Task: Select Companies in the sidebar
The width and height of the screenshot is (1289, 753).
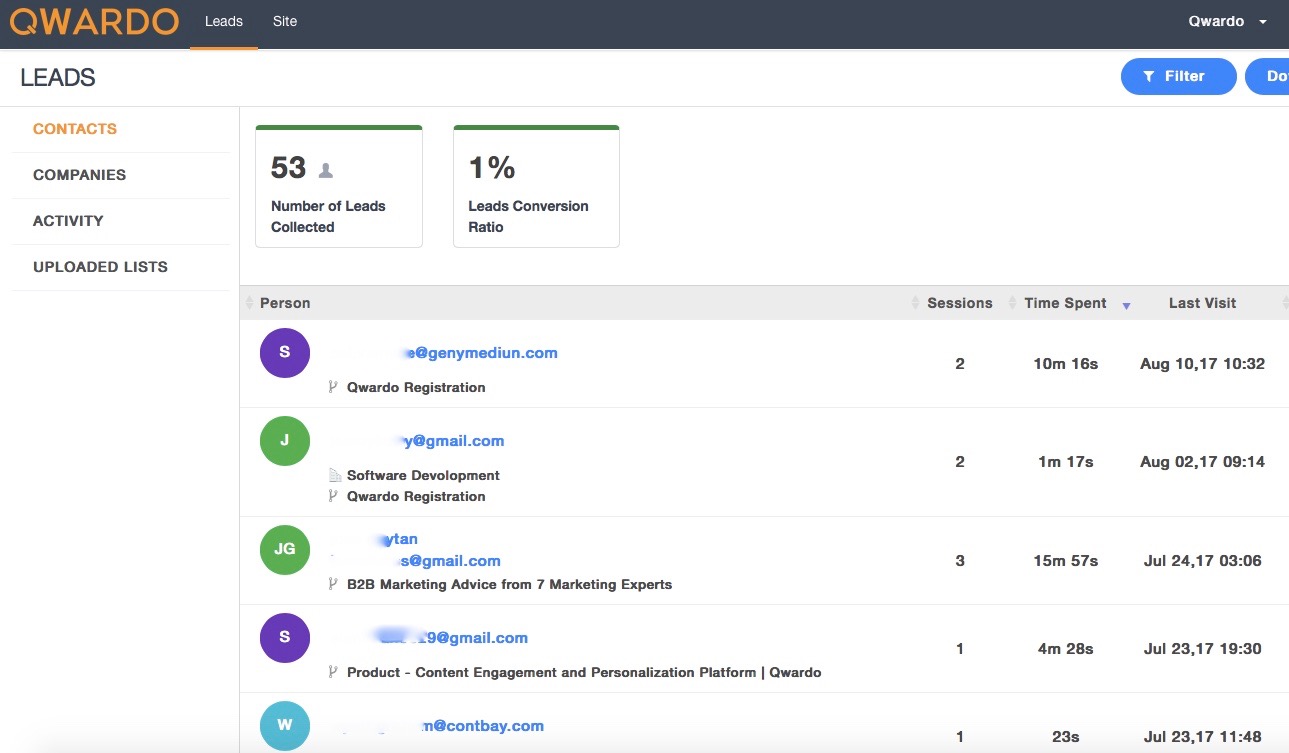Action: click(x=80, y=175)
